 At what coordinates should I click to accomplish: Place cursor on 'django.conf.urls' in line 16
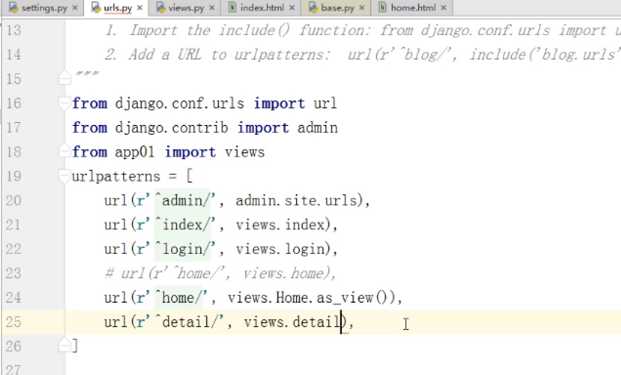click(x=179, y=104)
